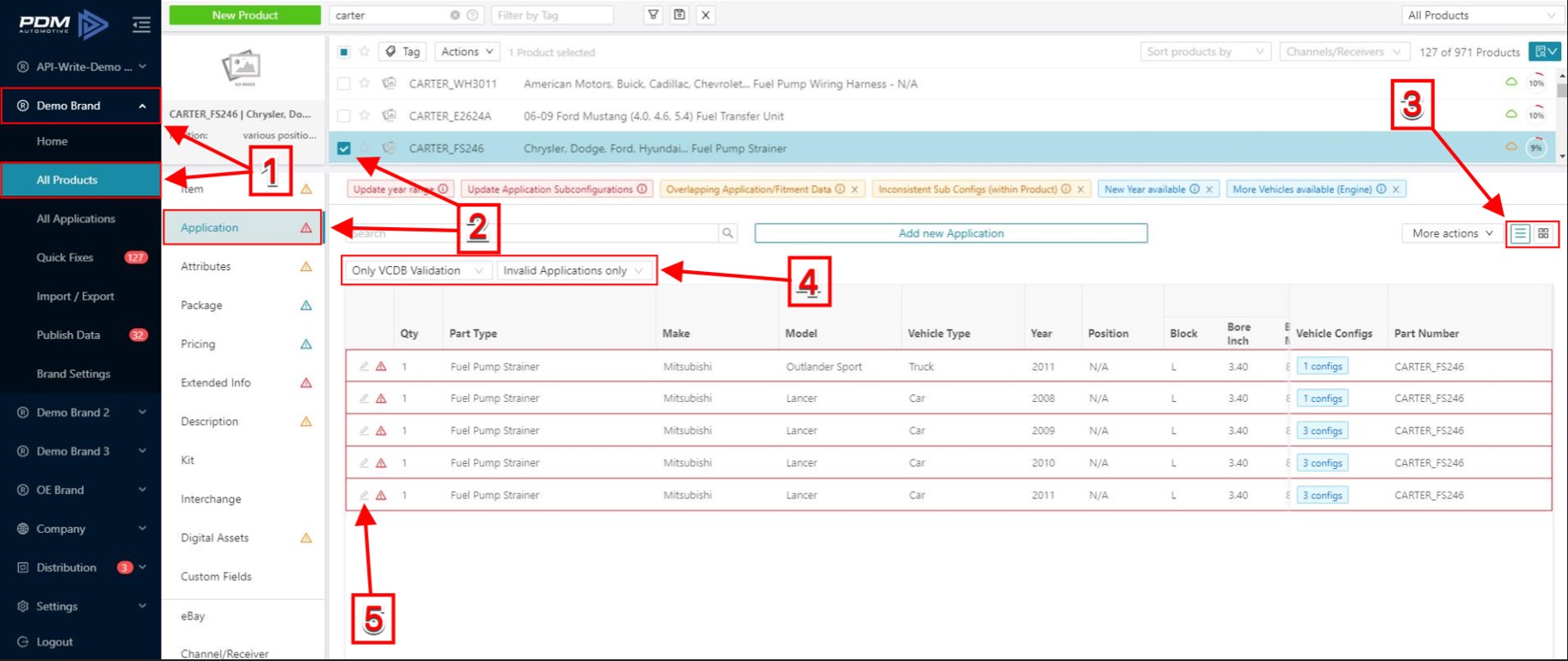Screen dimensions: 1568x661
Task: Close the New Year available notice
Action: (x=1209, y=189)
